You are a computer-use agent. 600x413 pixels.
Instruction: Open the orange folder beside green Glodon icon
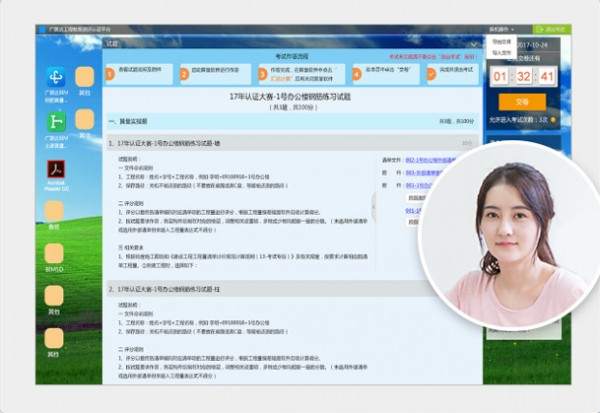click(x=84, y=121)
